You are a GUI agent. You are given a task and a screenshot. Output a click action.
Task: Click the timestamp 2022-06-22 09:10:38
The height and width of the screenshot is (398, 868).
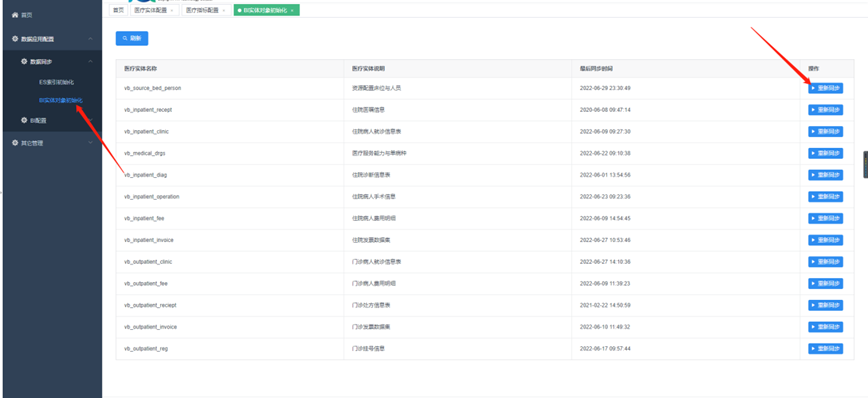coord(605,153)
